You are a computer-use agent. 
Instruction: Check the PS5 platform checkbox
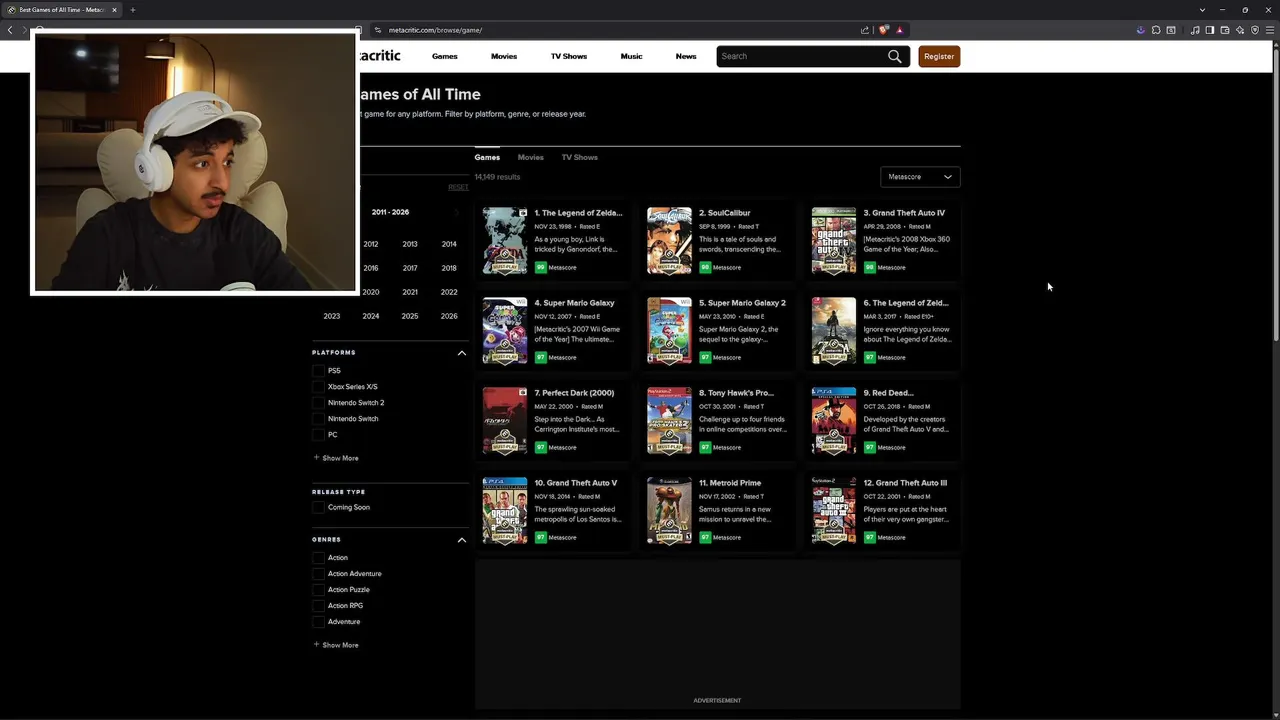tap(318, 371)
